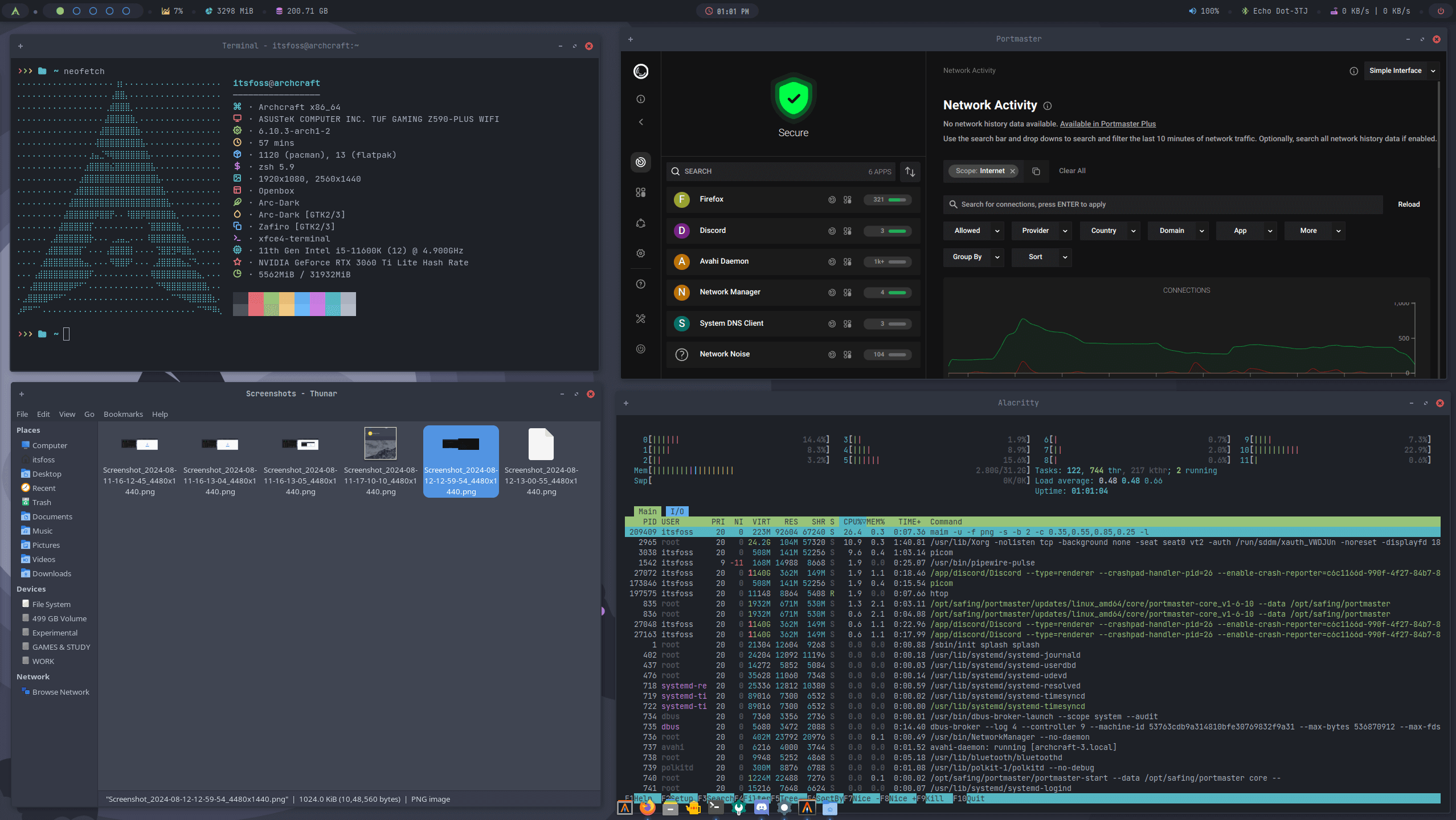Click the power icon at sidebar bottom
Image resolution: width=1456 pixels, height=820 pixels.
point(641,348)
